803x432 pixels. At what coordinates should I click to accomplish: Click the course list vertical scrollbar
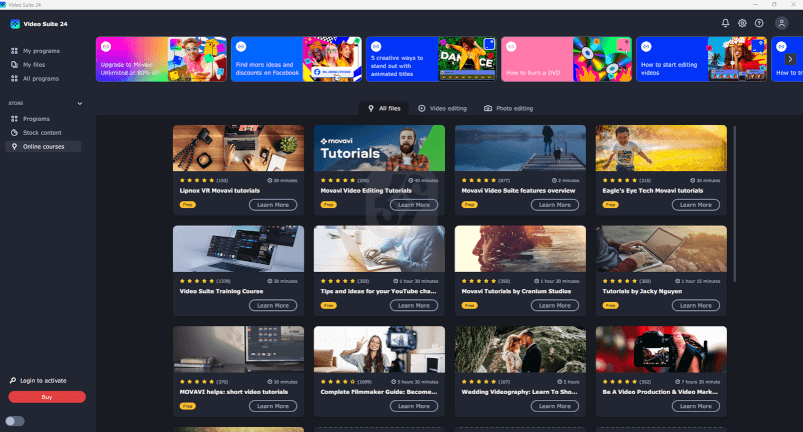(x=735, y=204)
